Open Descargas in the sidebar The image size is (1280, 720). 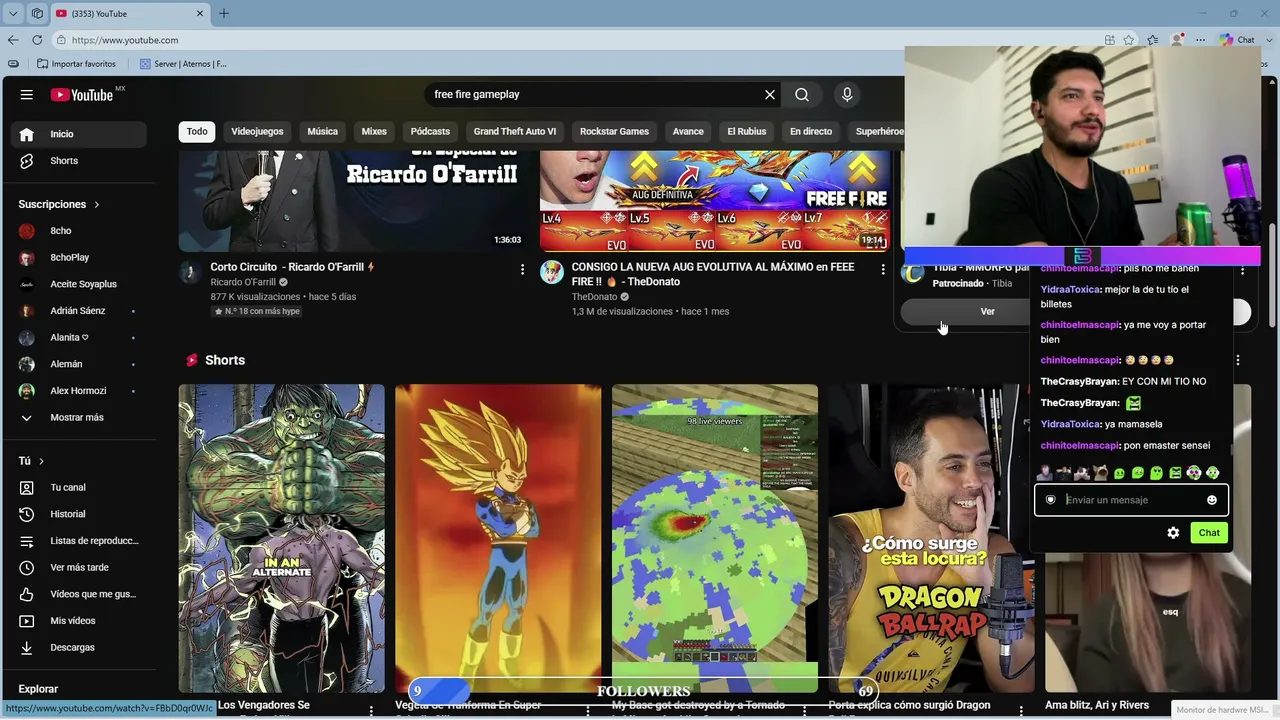tap(79, 648)
